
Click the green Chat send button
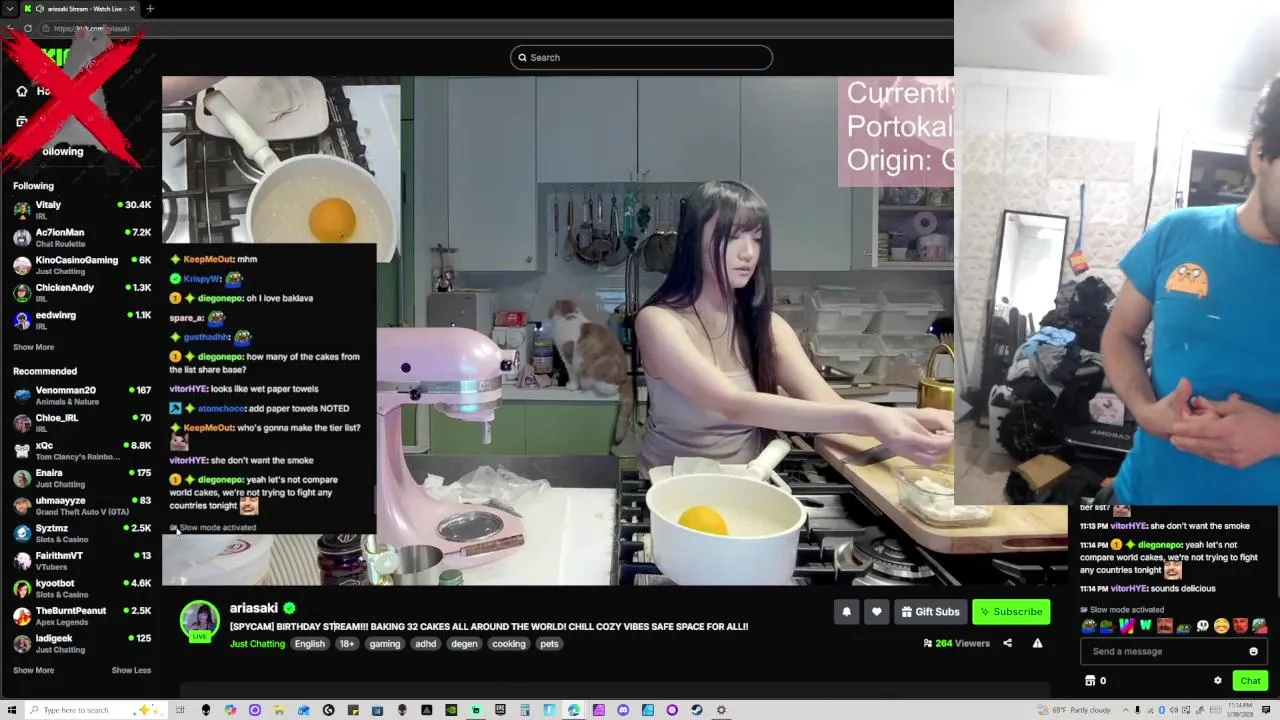pyautogui.click(x=1250, y=681)
